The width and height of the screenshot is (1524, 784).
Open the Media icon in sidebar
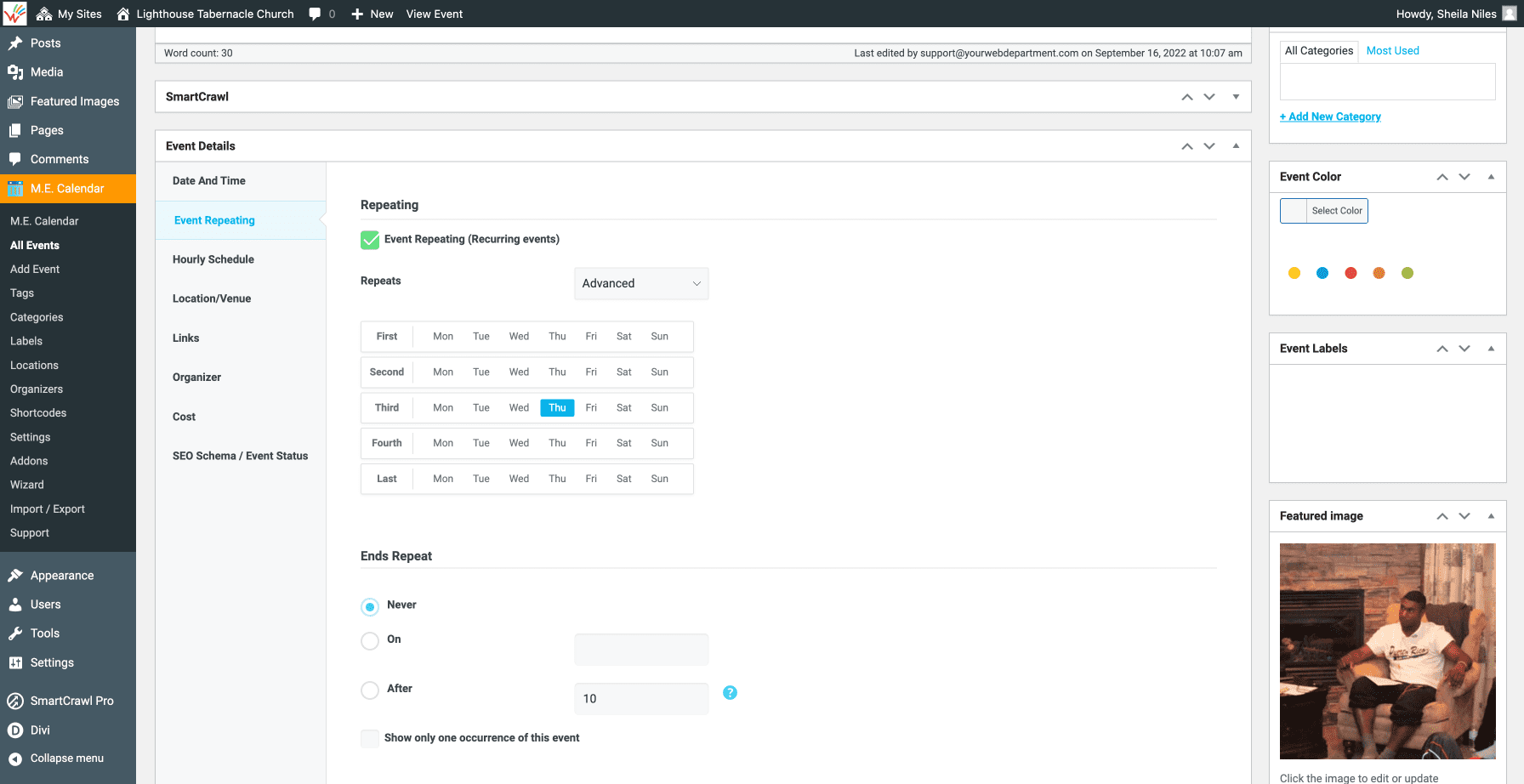(15, 72)
